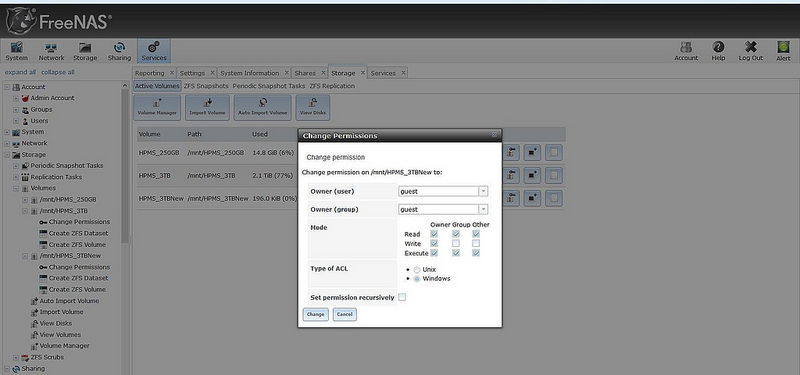This screenshot has width=800, height=375.
Task: Enable Group Write permission checkbox
Action: (456, 243)
